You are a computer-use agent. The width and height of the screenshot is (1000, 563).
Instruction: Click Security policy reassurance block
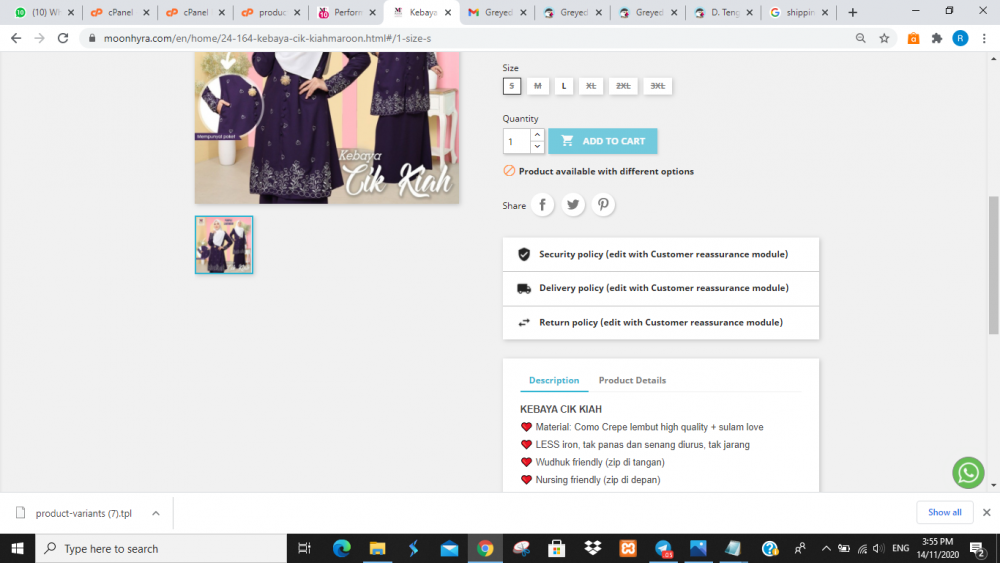[661, 254]
